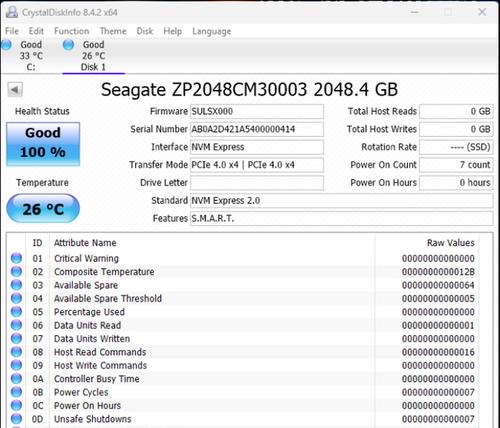Switch to the Disk 1 tab
This screenshot has width=500, height=428.
(x=93, y=56)
